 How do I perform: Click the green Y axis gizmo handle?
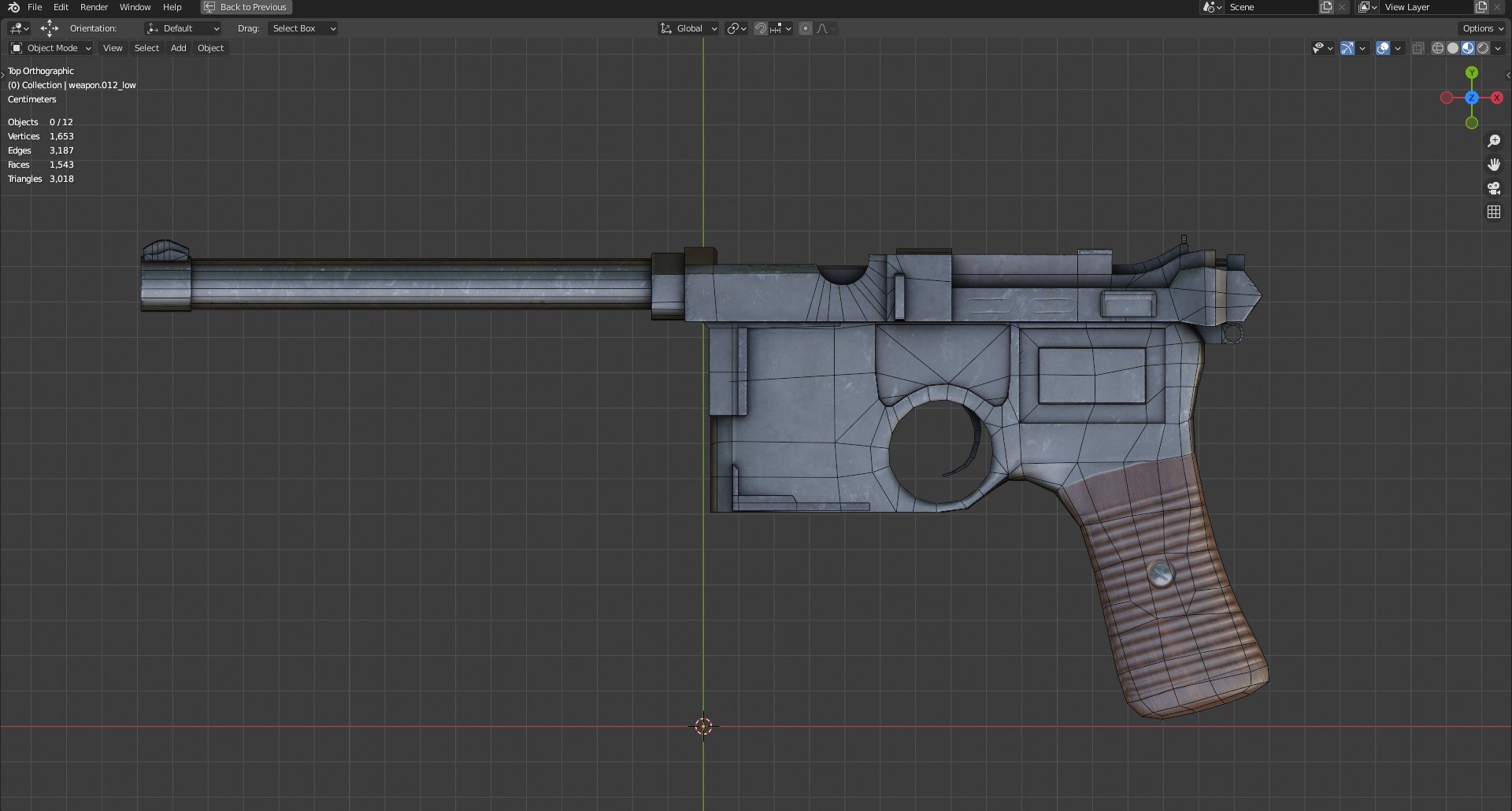(x=1472, y=72)
